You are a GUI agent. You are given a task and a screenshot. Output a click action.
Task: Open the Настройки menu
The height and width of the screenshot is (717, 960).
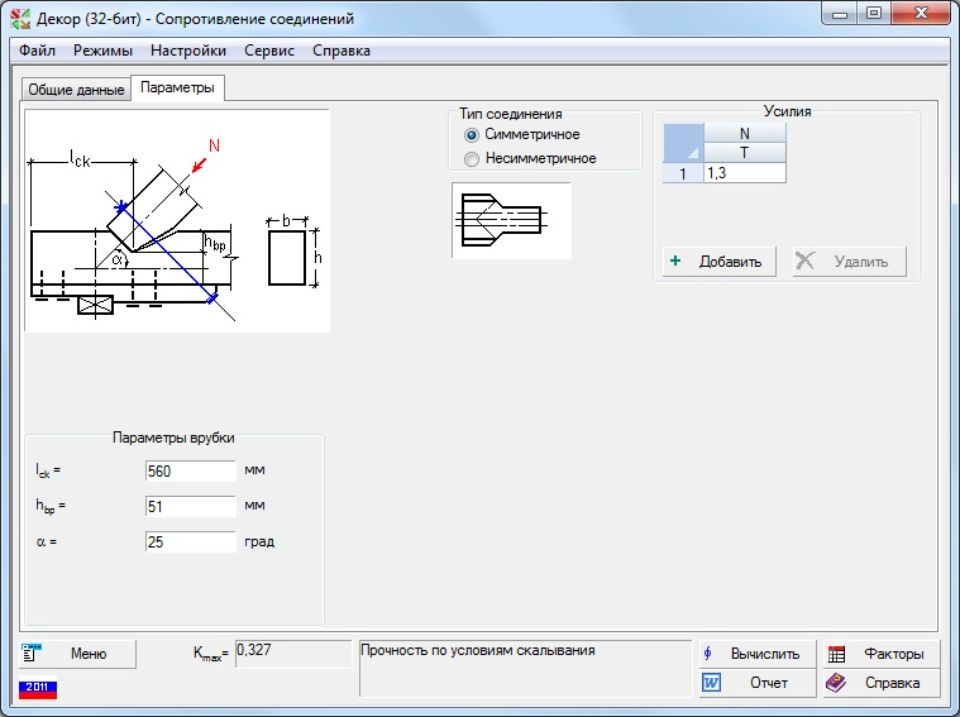pyautogui.click(x=188, y=51)
